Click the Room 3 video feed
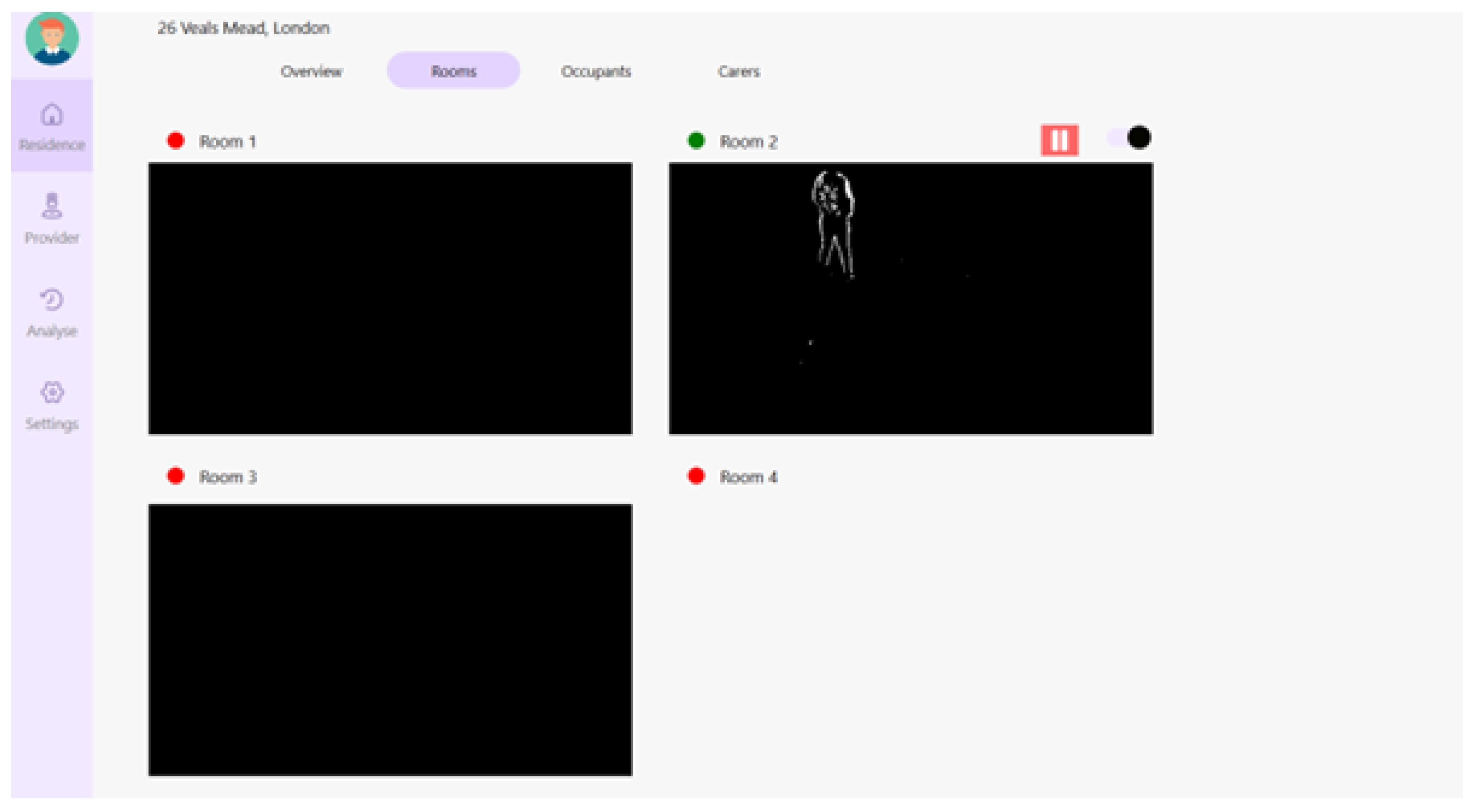Viewport: 1474px width, 812px height. point(390,639)
